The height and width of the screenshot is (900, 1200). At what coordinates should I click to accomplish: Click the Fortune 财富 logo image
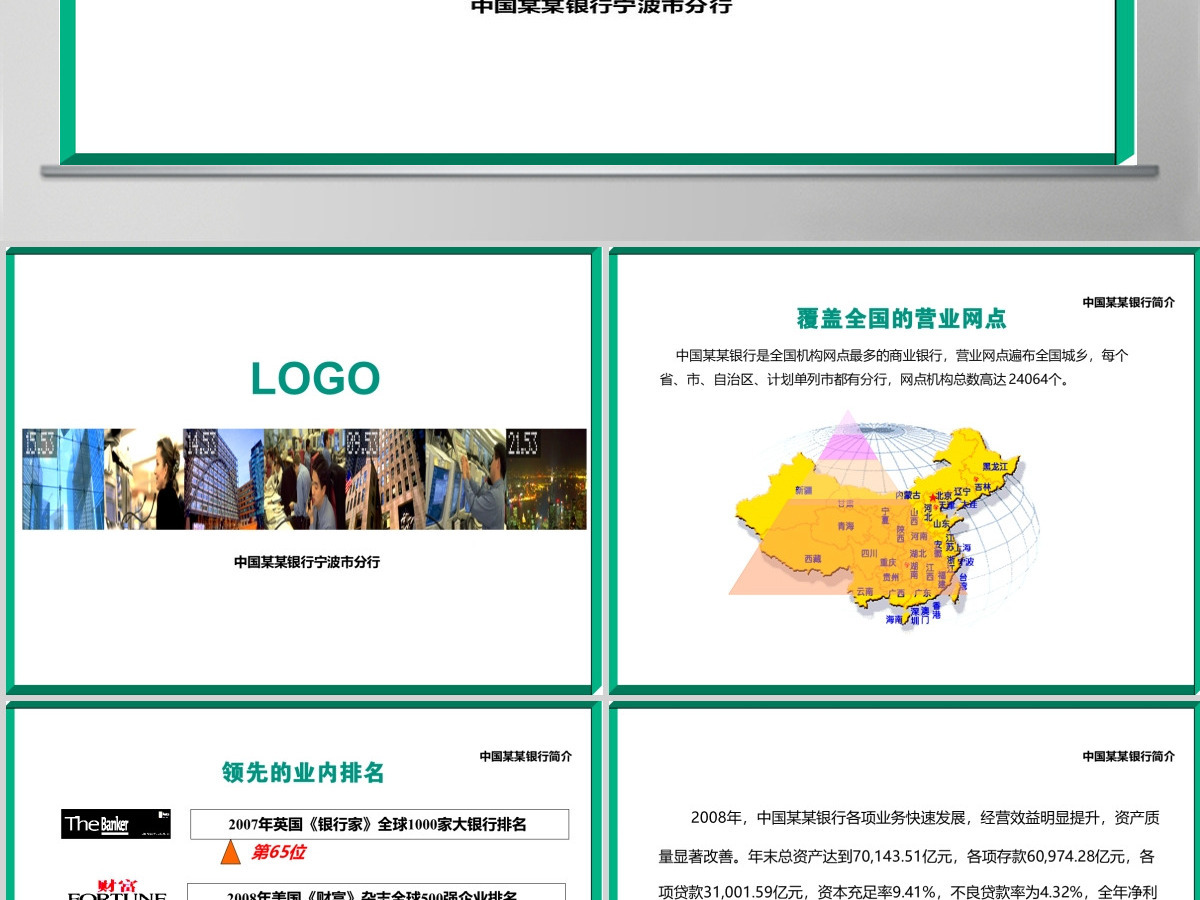[x=117, y=890]
